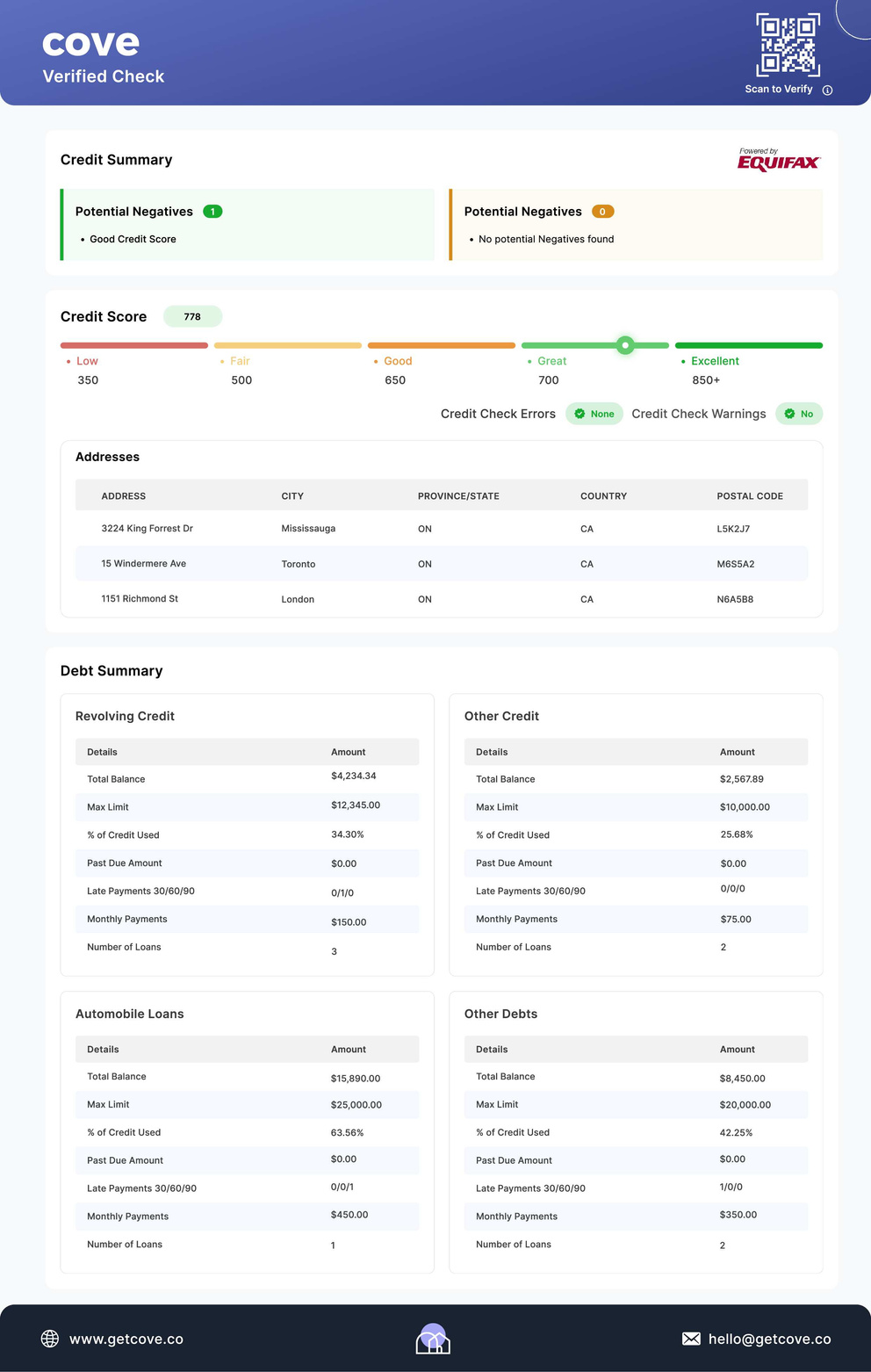Click the Equifax logo
The image size is (871, 1372).
pos(778,160)
